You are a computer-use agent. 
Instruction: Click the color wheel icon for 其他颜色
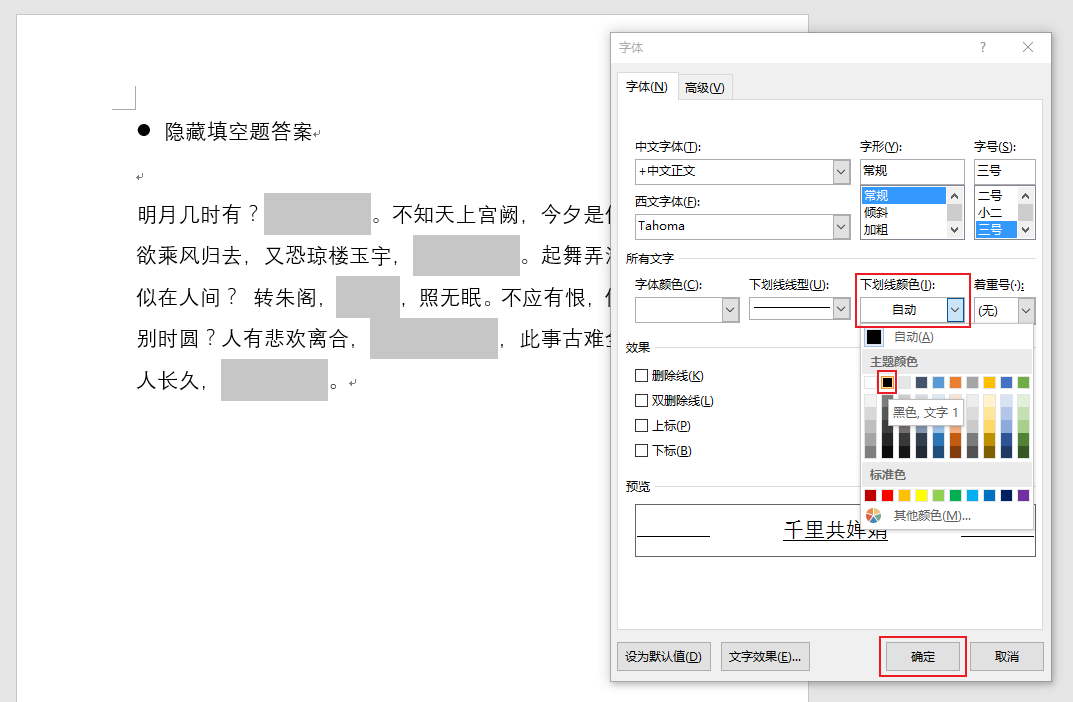tap(873, 515)
